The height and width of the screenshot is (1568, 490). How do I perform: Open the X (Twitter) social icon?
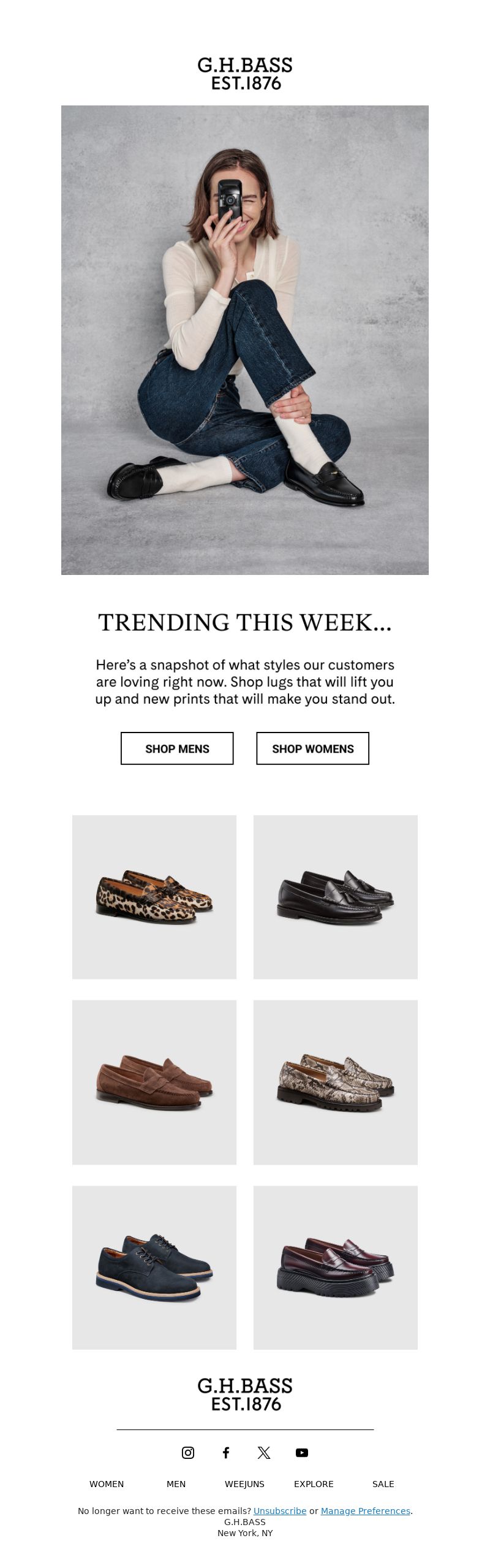pos(264,1452)
